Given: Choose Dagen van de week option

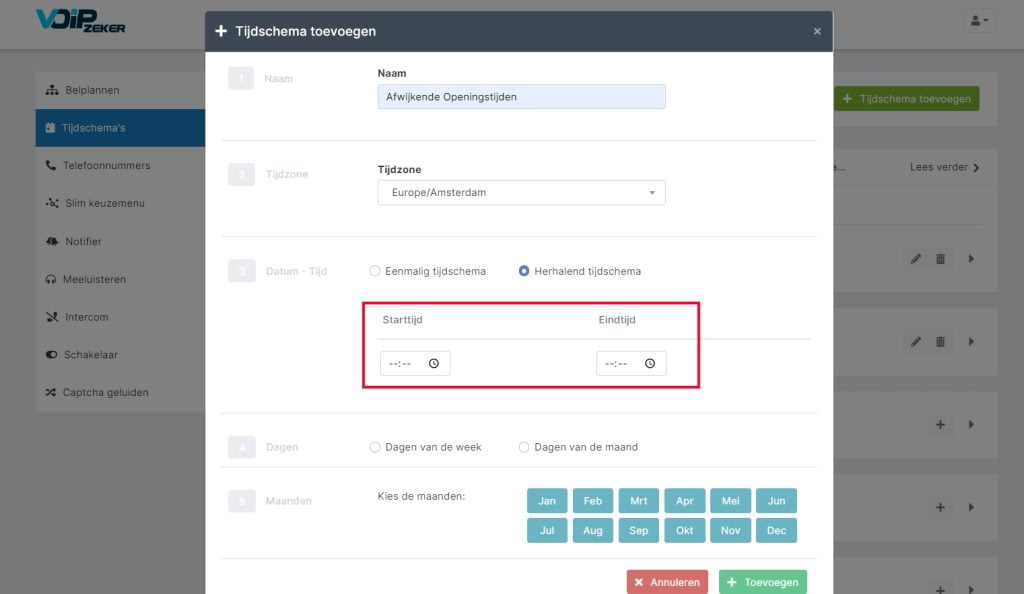Looking at the screenshot, I should (x=375, y=447).
